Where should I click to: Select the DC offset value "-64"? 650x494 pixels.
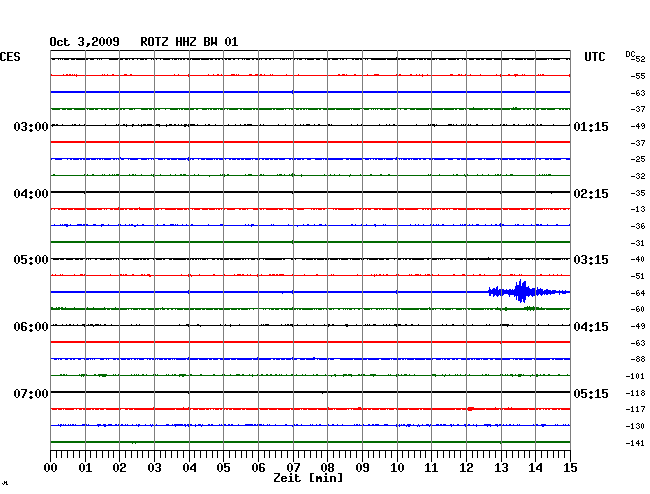point(638,293)
